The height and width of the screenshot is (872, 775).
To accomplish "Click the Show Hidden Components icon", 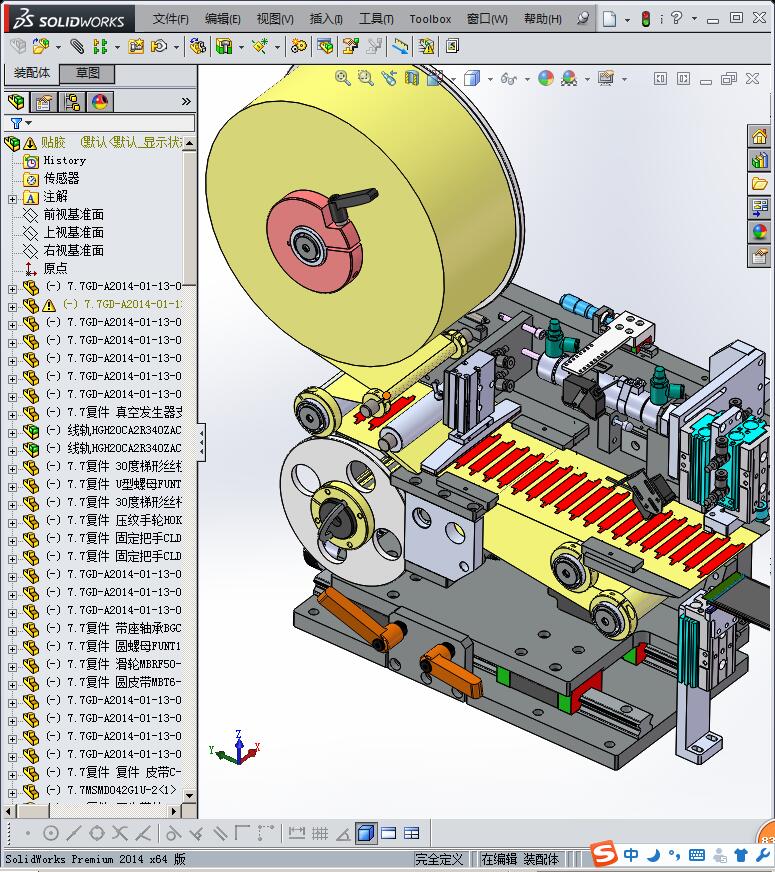I will 197,47.
